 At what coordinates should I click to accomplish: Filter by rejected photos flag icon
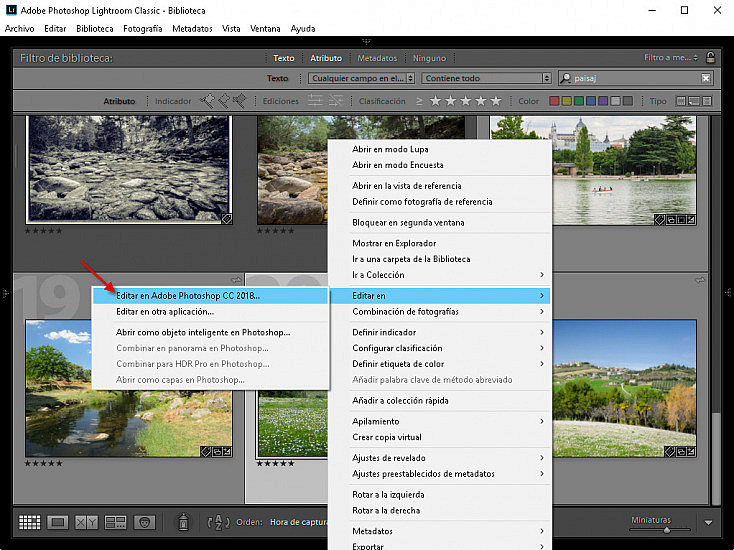[239, 101]
